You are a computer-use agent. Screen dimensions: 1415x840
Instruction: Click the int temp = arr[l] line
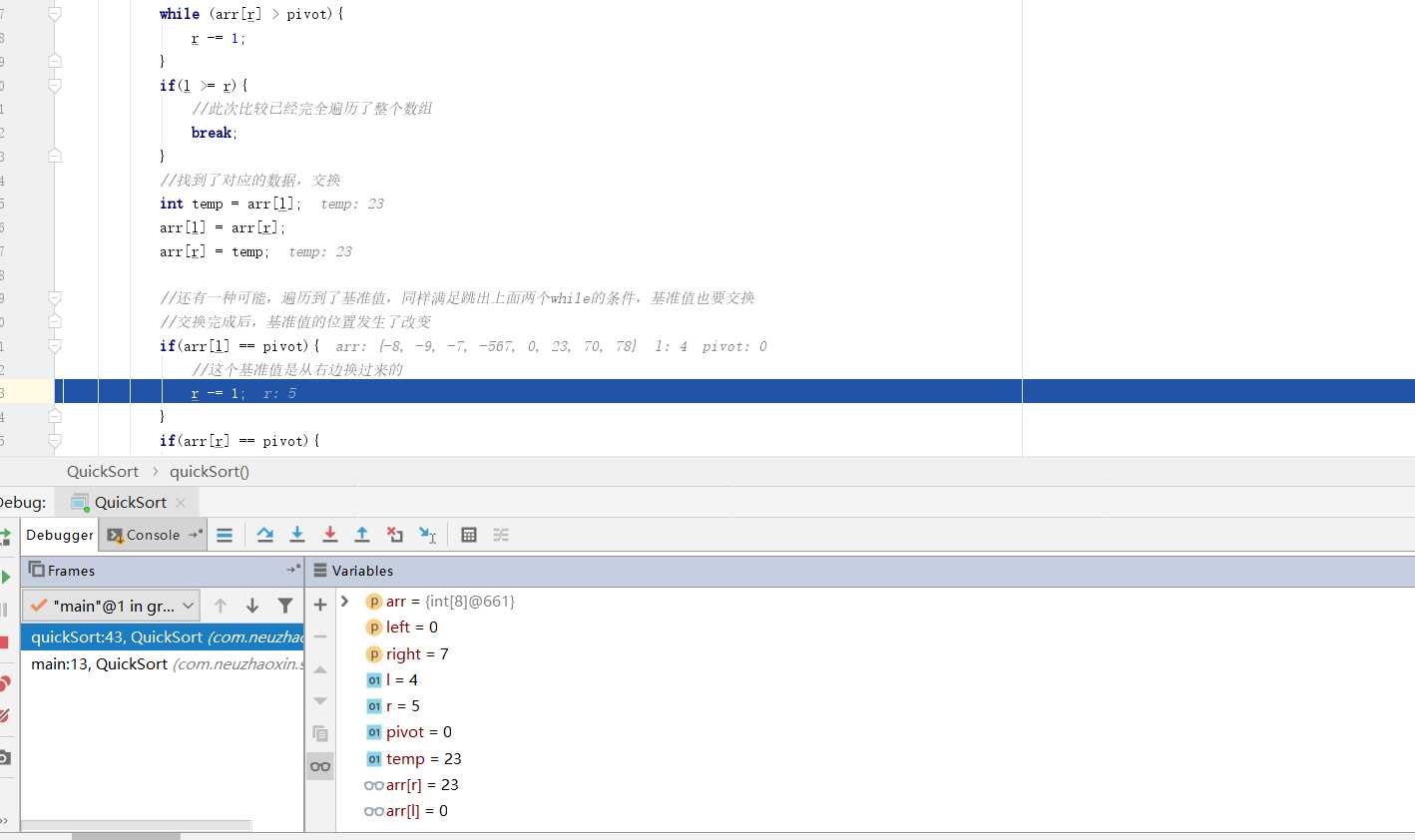click(x=230, y=204)
